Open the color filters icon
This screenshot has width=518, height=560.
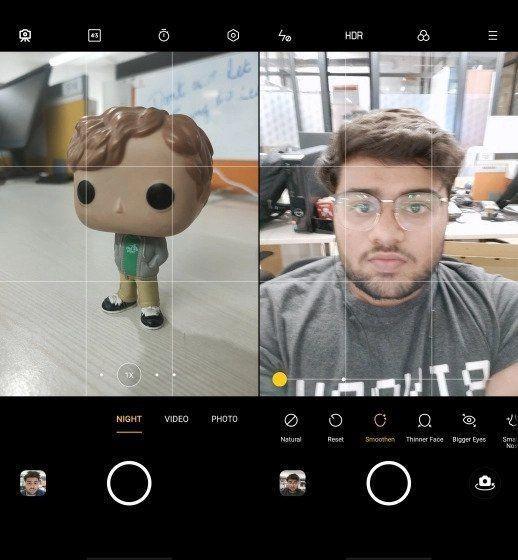pos(423,35)
